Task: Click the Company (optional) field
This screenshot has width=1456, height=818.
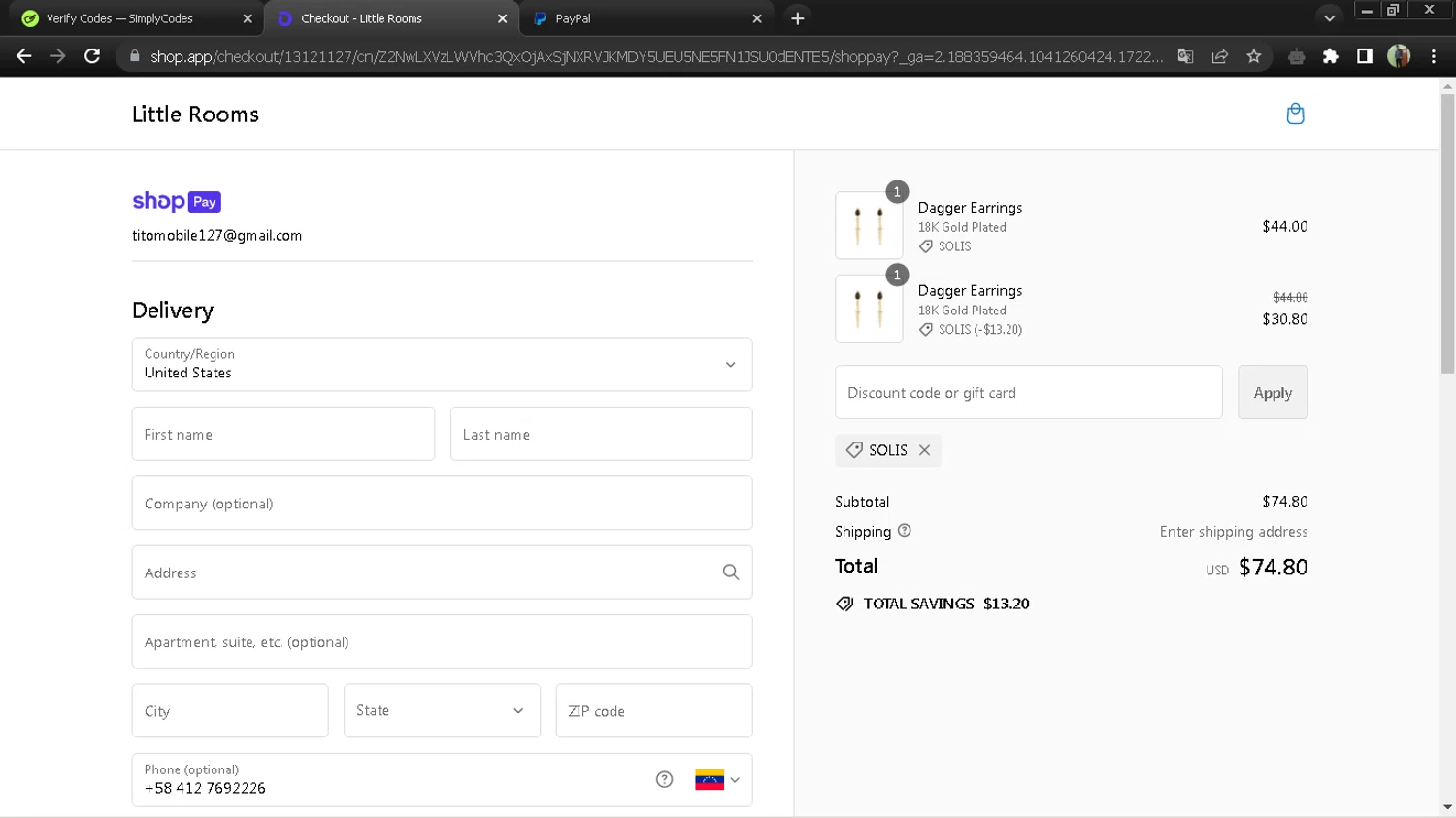Action: [442, 503]
